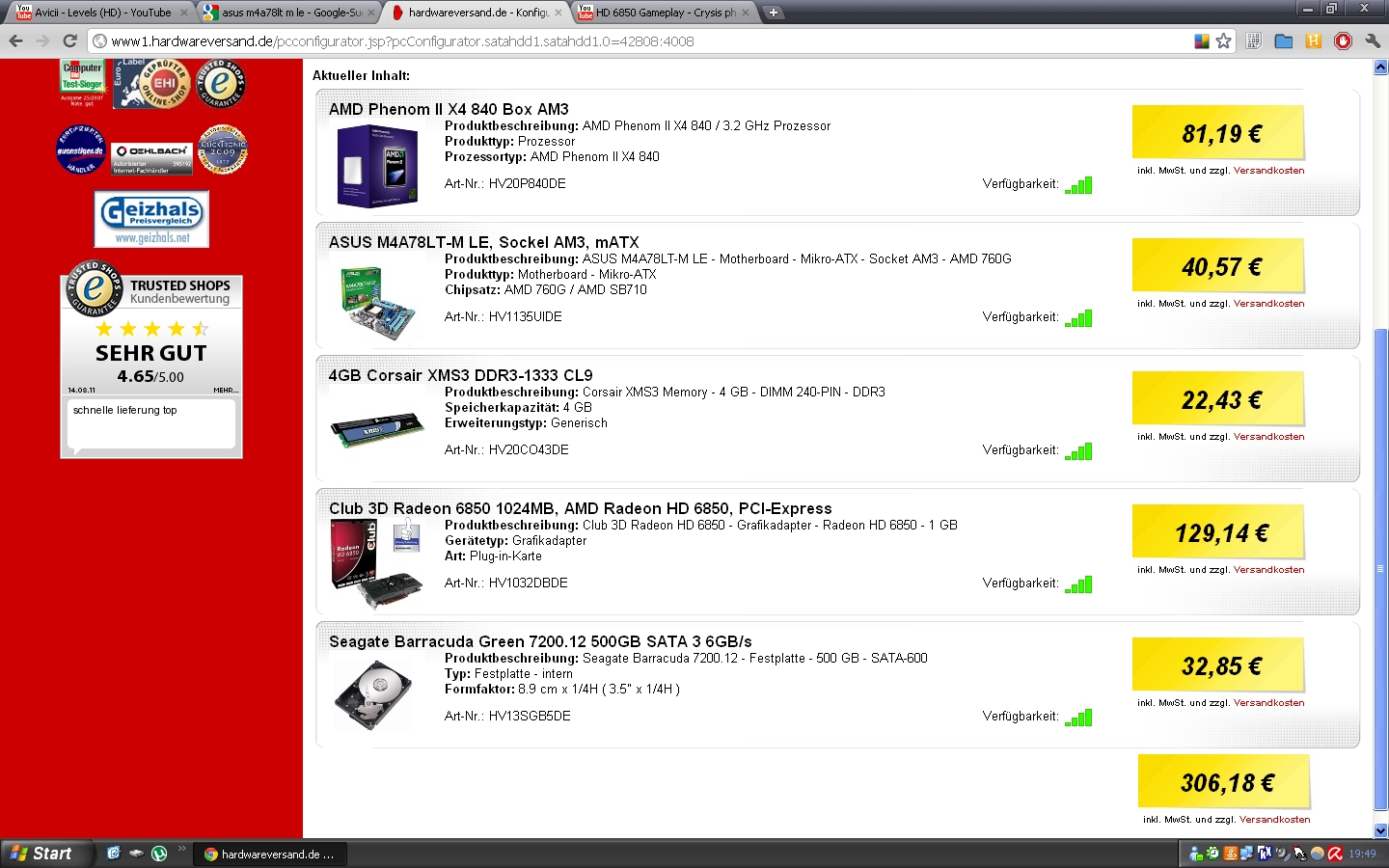Open ASUS M4A78LT-M LE motherboard image
The height and width of the screenshot is (868, 1389).
378,302
